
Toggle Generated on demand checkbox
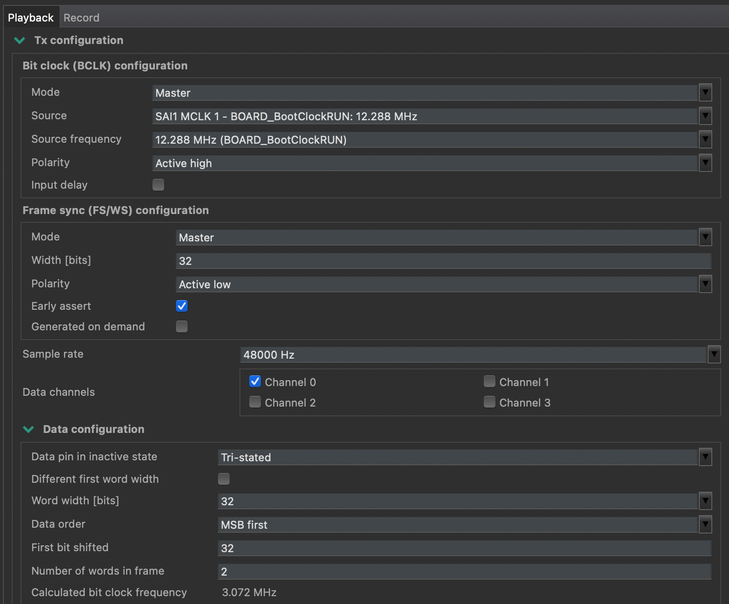pos(182,326)
